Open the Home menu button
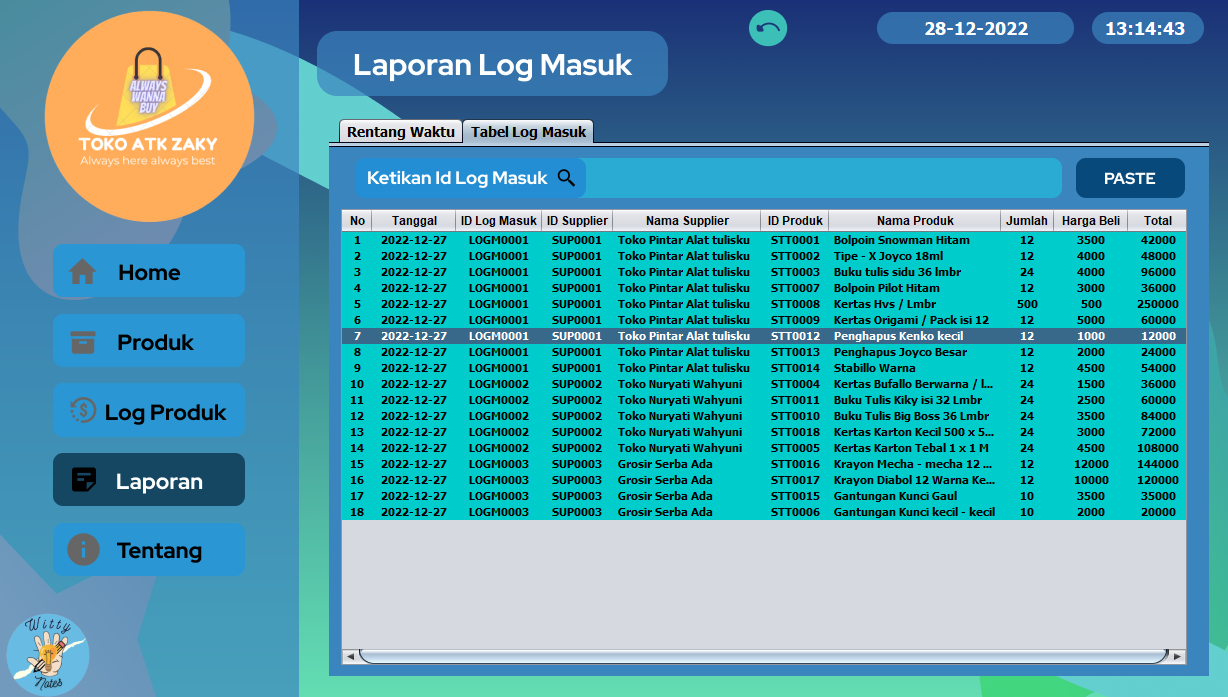The height and width of the screenshot is (697, 1228). (149, 272)
